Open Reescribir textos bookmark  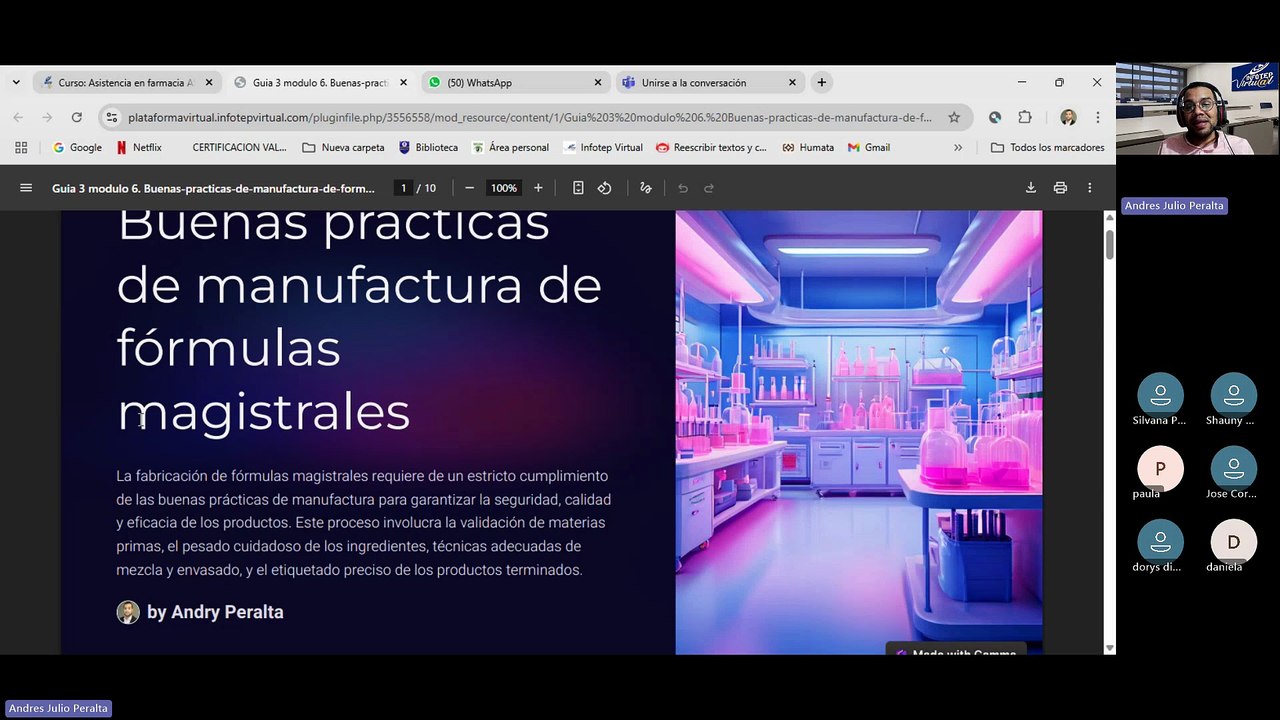coord(711,147)
